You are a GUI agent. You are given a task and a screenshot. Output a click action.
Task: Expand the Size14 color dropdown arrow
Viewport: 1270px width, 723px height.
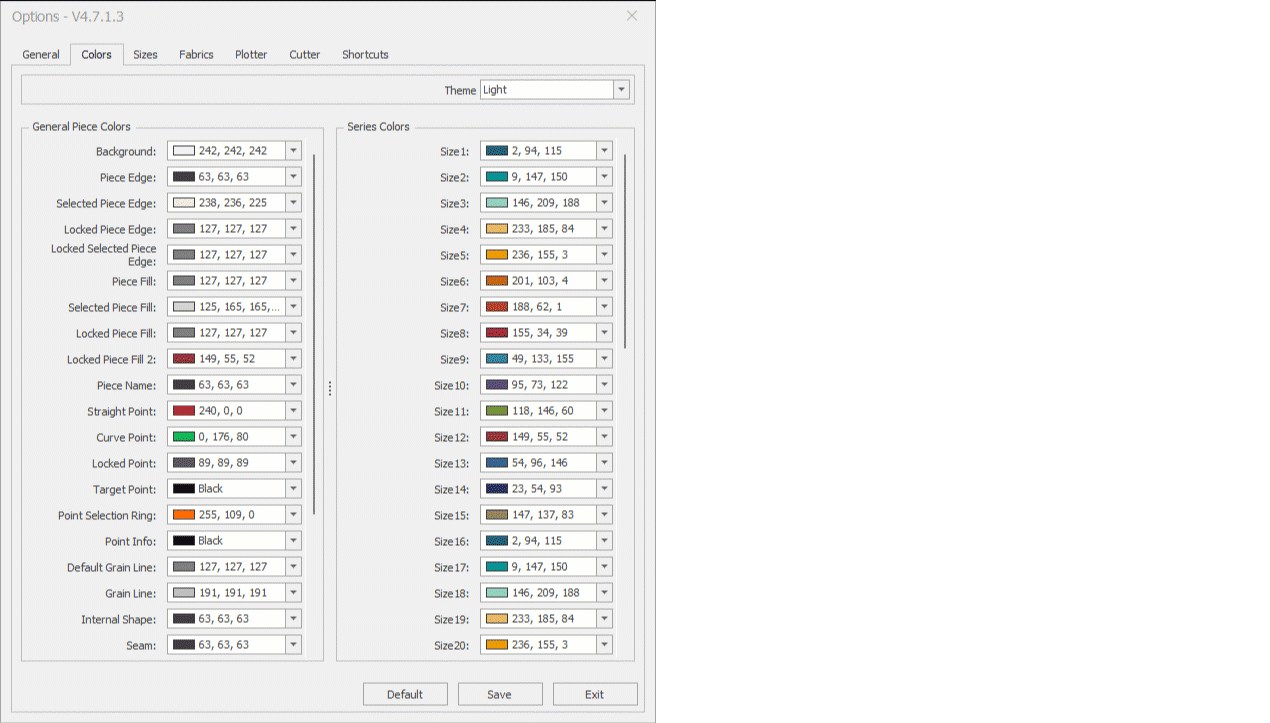click(x=604, y=489)
